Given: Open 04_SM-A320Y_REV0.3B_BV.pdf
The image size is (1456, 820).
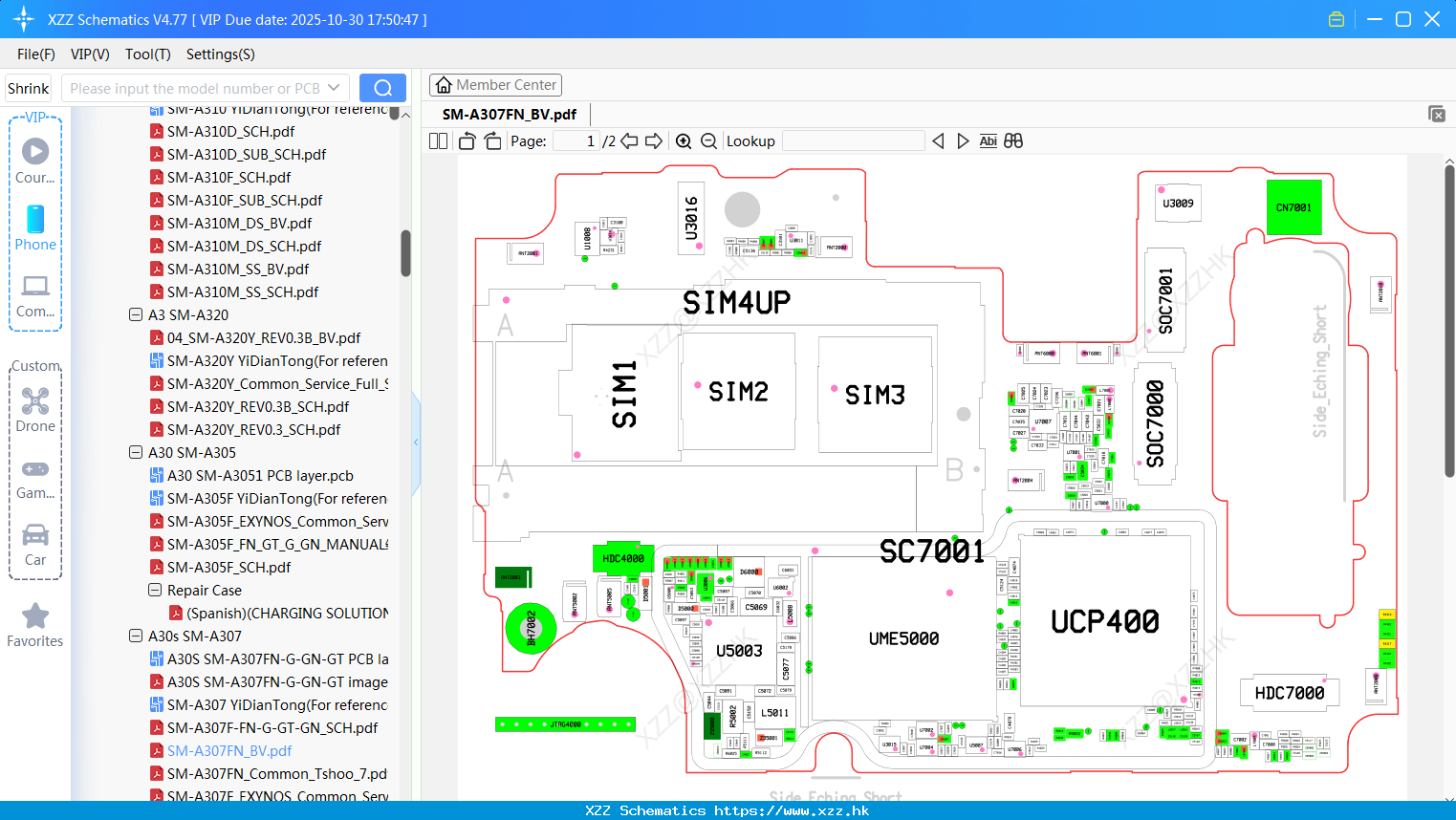Looking at the screenshot, I should (264, 337).
